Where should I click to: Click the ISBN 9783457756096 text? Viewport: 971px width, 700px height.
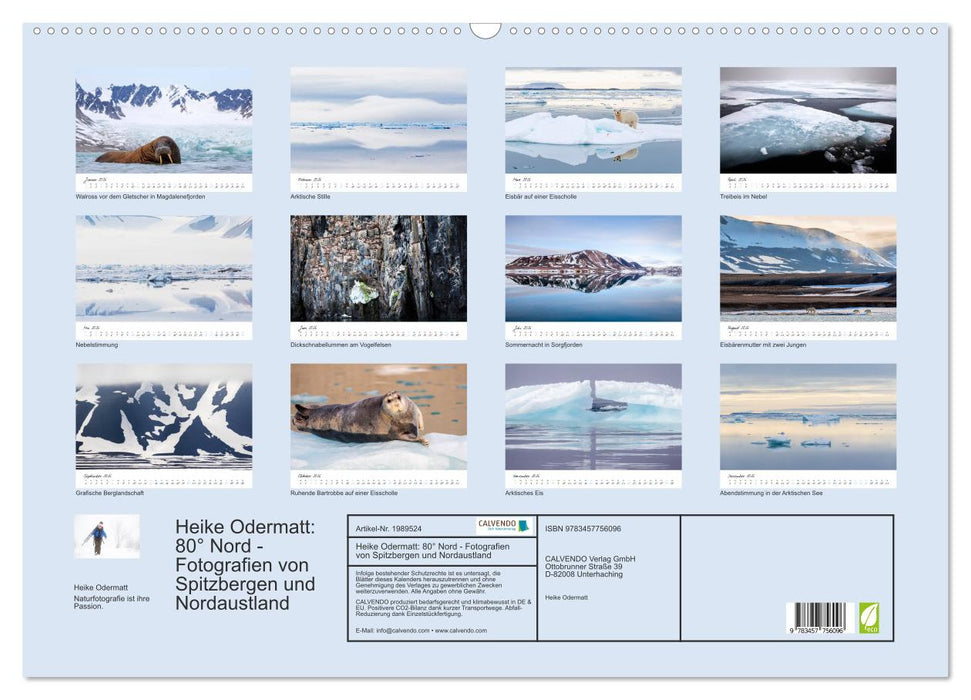point(583,527)
